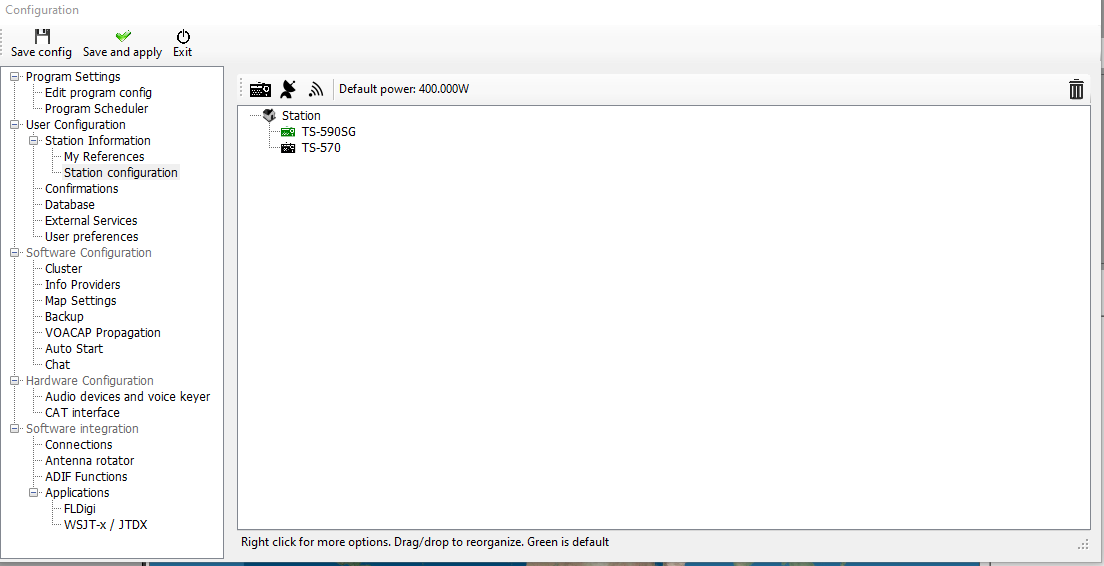Collapse the Software integration node
Viewport: 1104px width, 566px height.
[14, 429]
